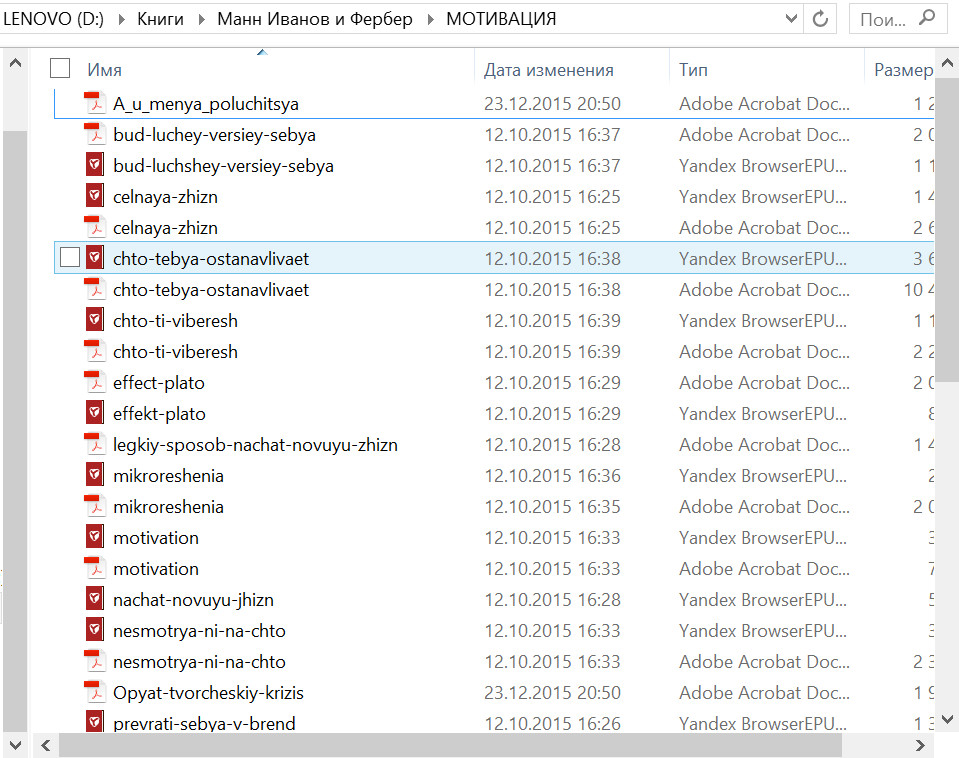Sort files by Дата изменения column
Image resolution: width=959 pixels, height=758 pixels.
pos(548,70)
